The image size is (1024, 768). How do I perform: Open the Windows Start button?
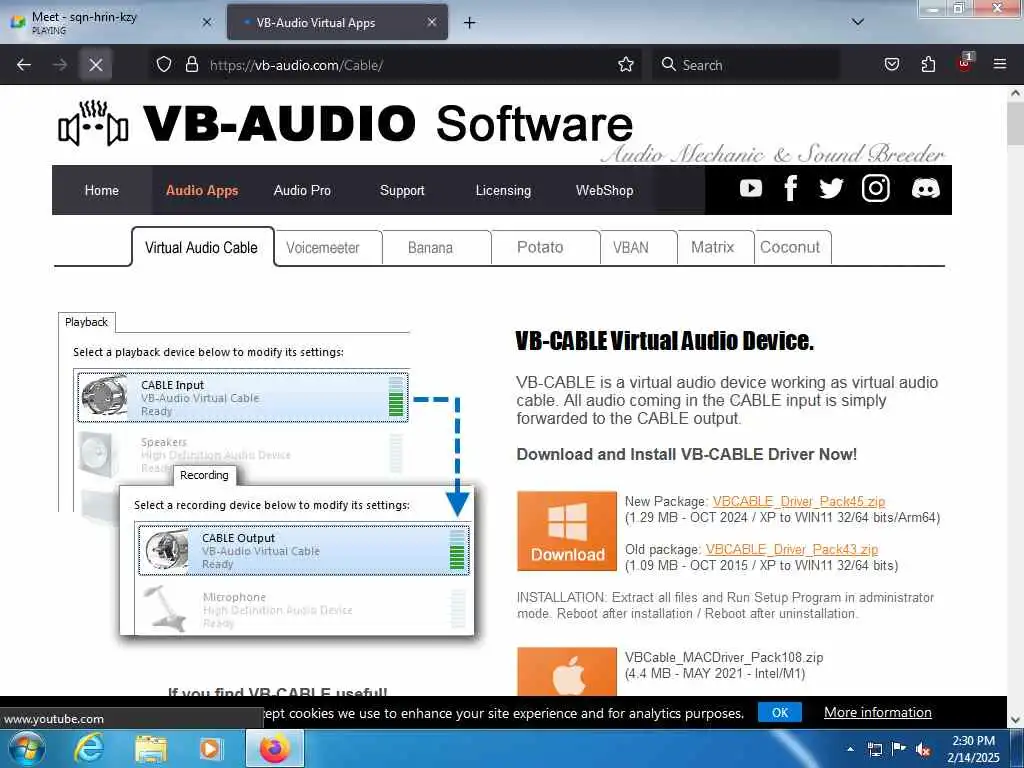[26, 748]
